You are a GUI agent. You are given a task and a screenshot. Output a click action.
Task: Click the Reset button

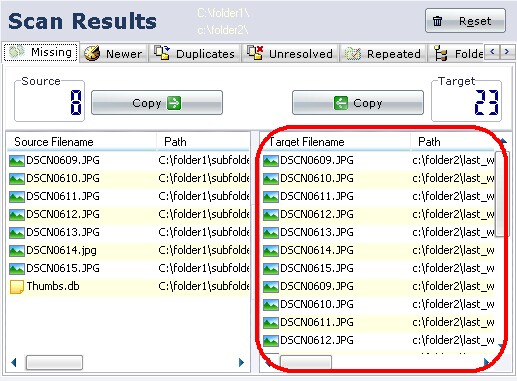(465, 21)
